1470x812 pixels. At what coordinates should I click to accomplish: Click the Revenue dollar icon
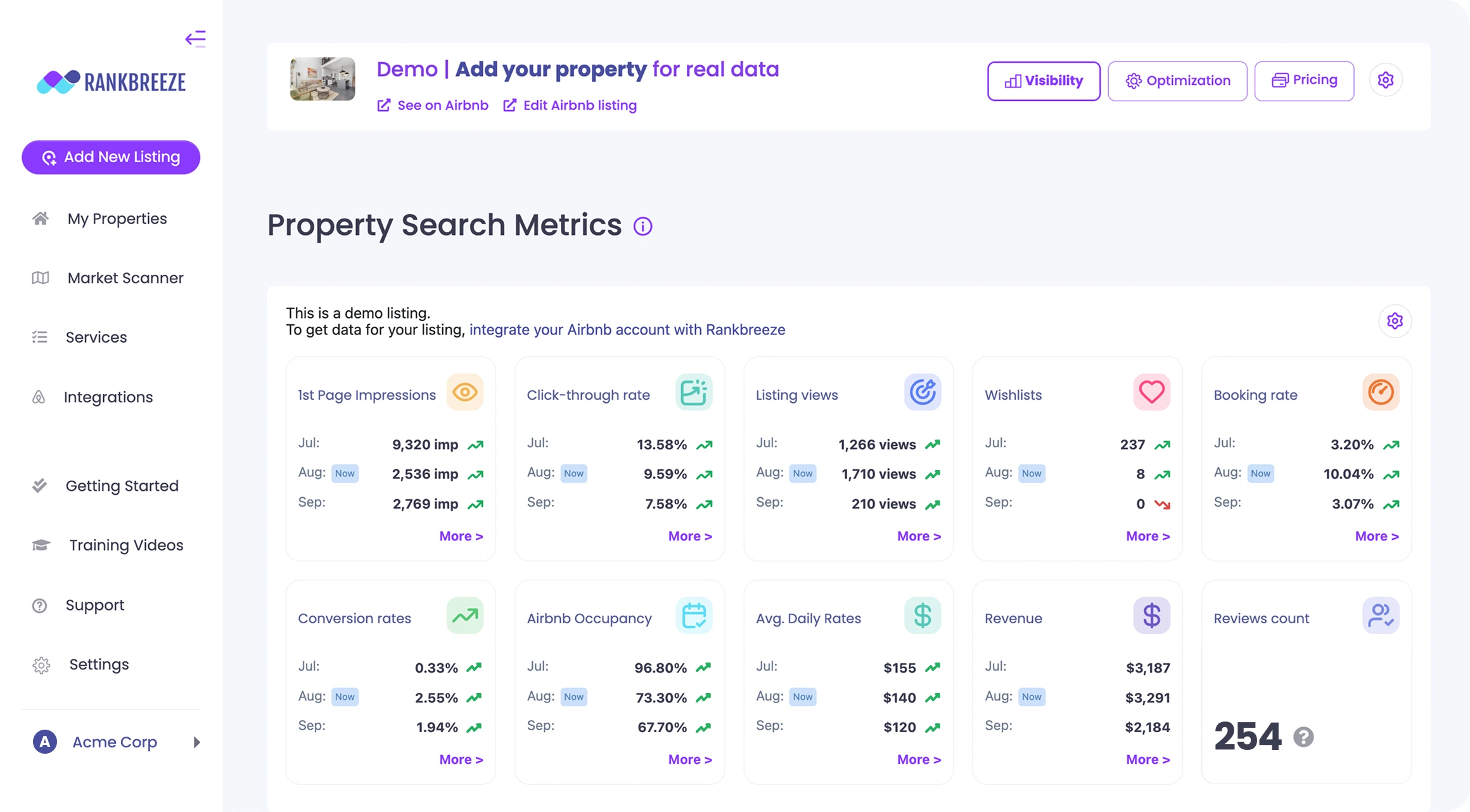1151,616
